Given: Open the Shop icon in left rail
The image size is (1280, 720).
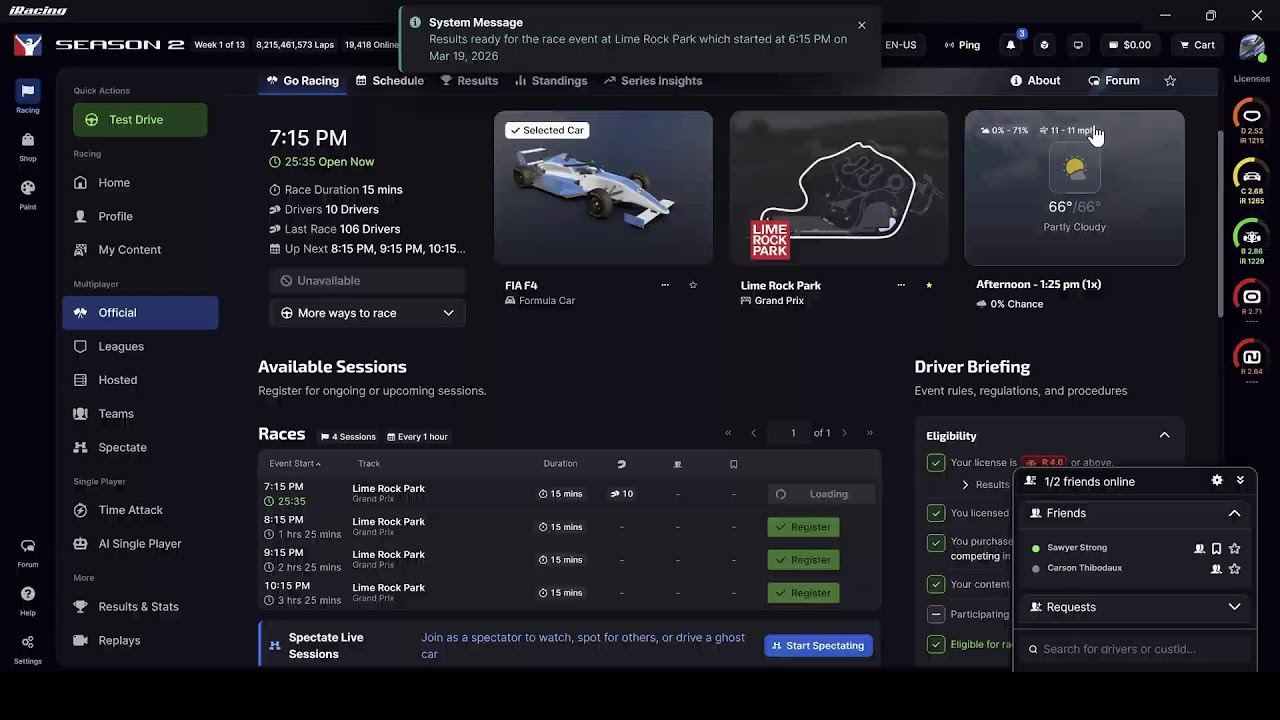Looking at the screenshot, I should coord(28,146).
